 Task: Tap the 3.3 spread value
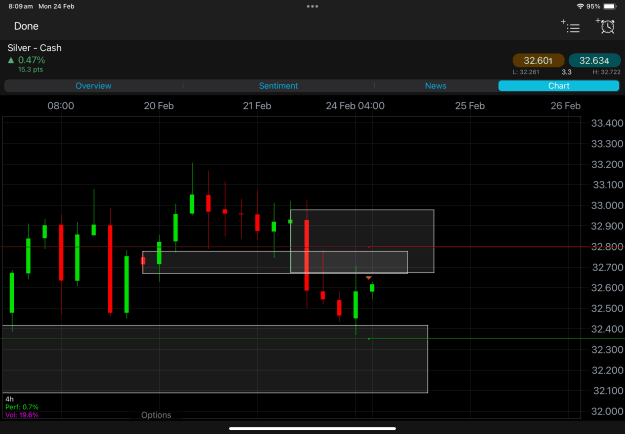click(566, 72)
